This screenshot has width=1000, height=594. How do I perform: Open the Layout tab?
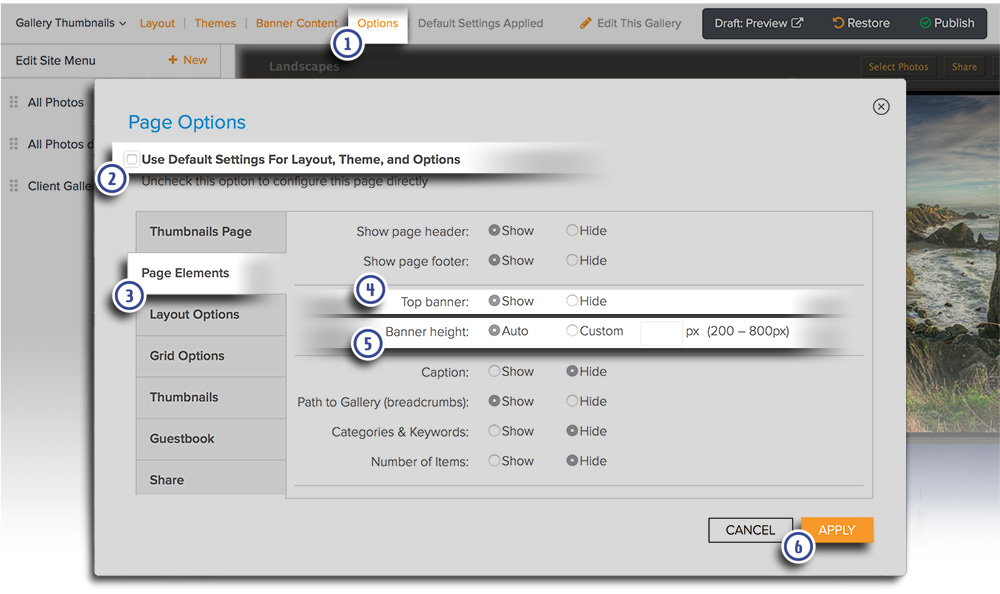(157, 24)
